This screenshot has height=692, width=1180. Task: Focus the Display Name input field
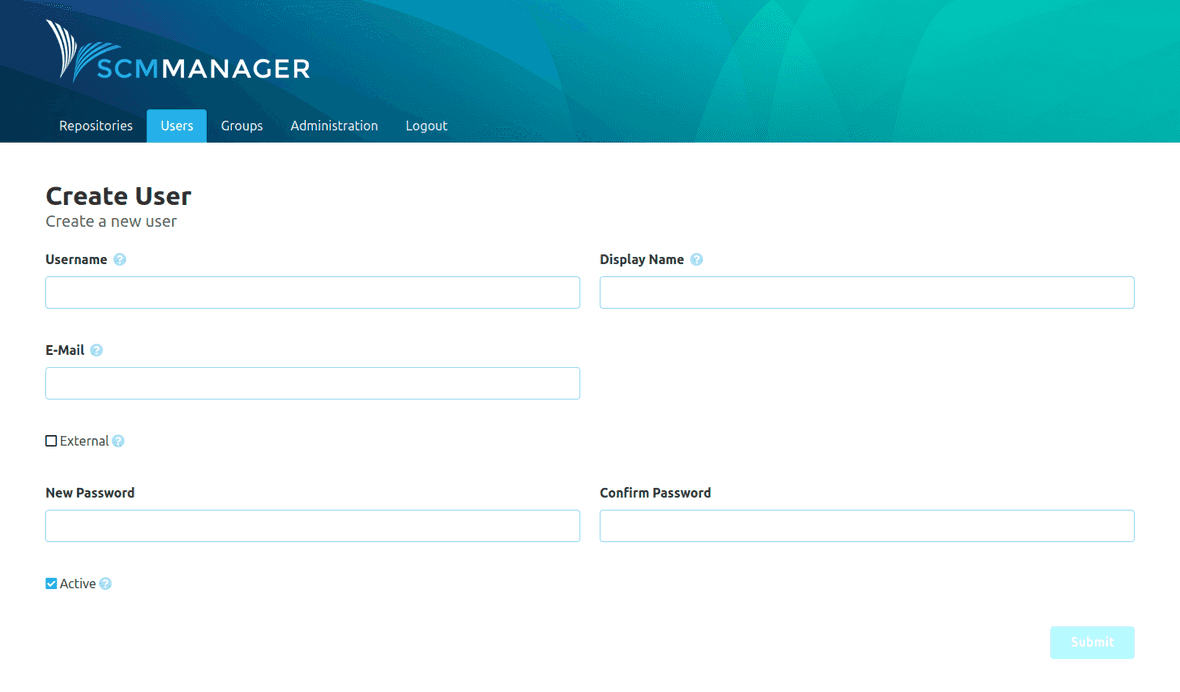(866, 292)
